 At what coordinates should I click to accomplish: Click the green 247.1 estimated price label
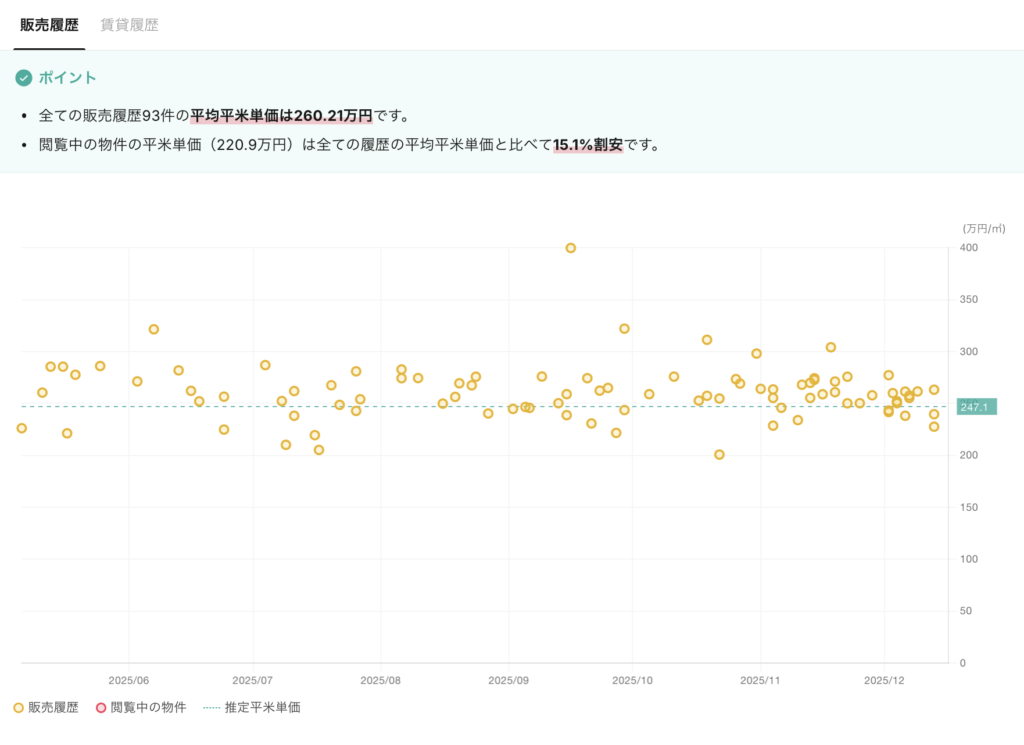click(x=973, y=407)
